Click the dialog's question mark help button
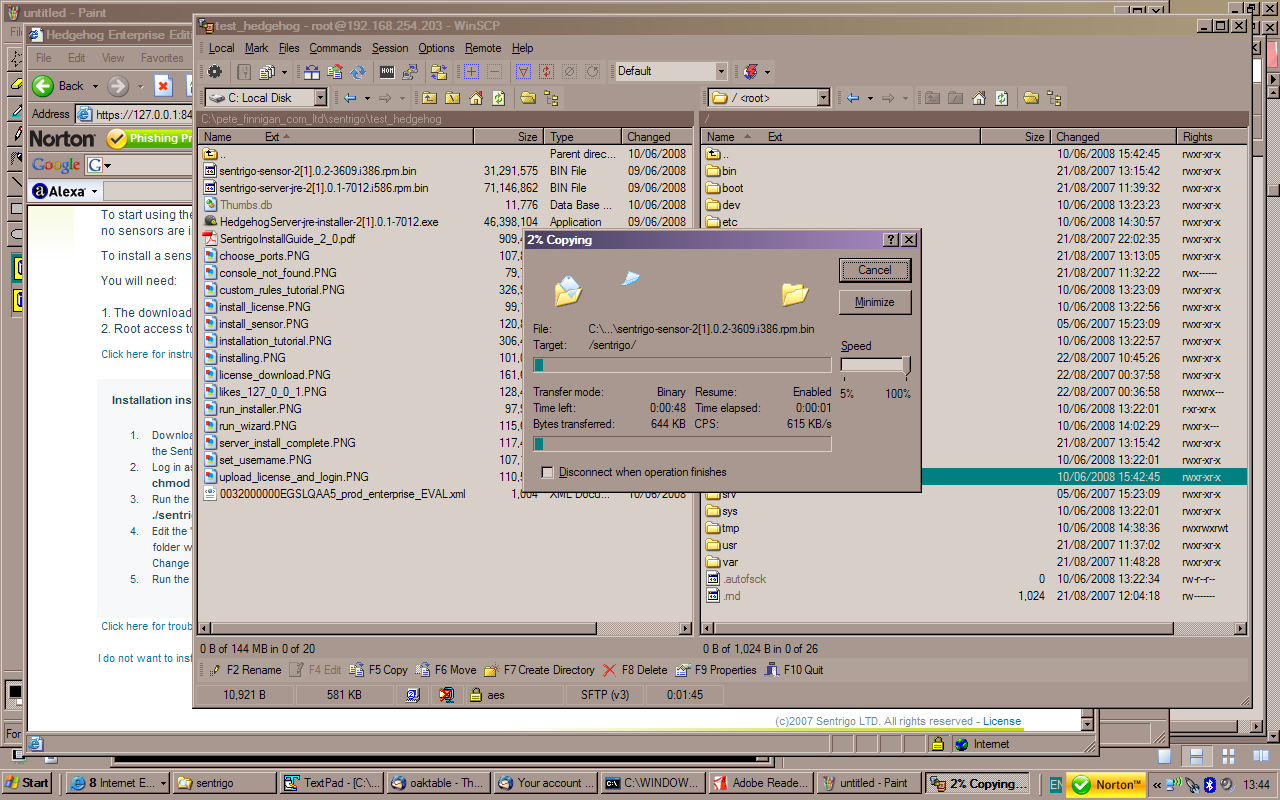Screen dimensions: 1280x800 click(891, 240)
